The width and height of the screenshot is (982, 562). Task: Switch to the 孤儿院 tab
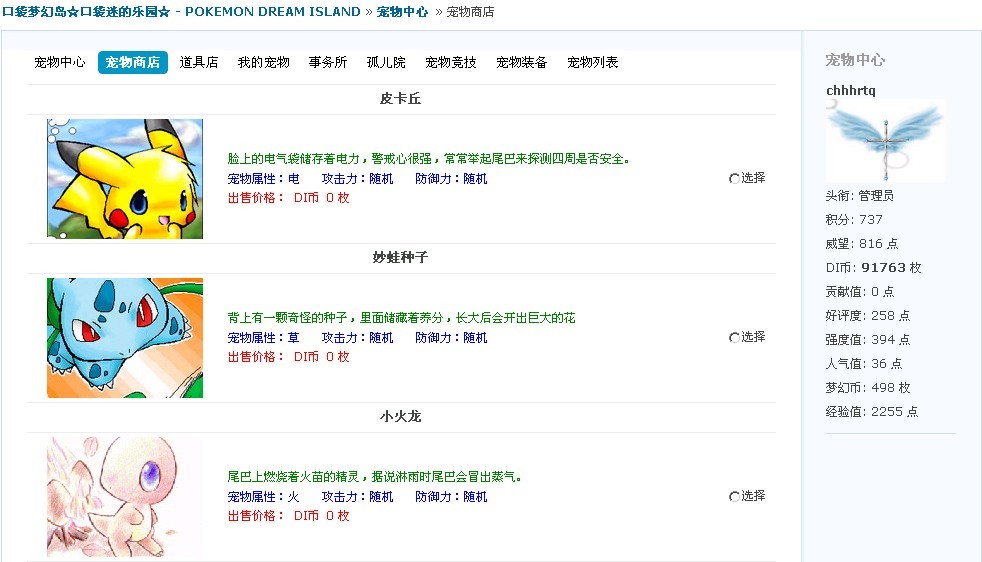click(x=386, y=62)
